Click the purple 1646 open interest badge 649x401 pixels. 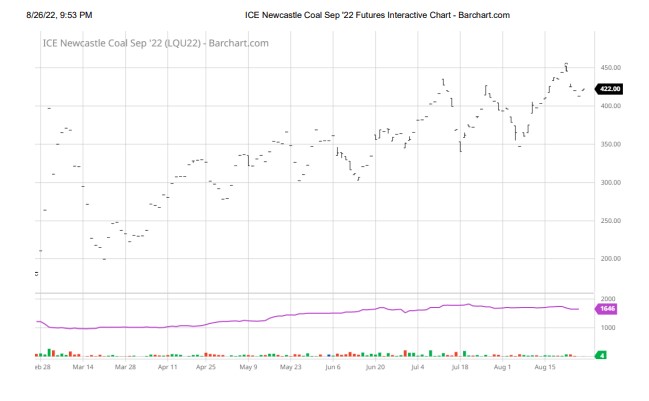[609, 310]
